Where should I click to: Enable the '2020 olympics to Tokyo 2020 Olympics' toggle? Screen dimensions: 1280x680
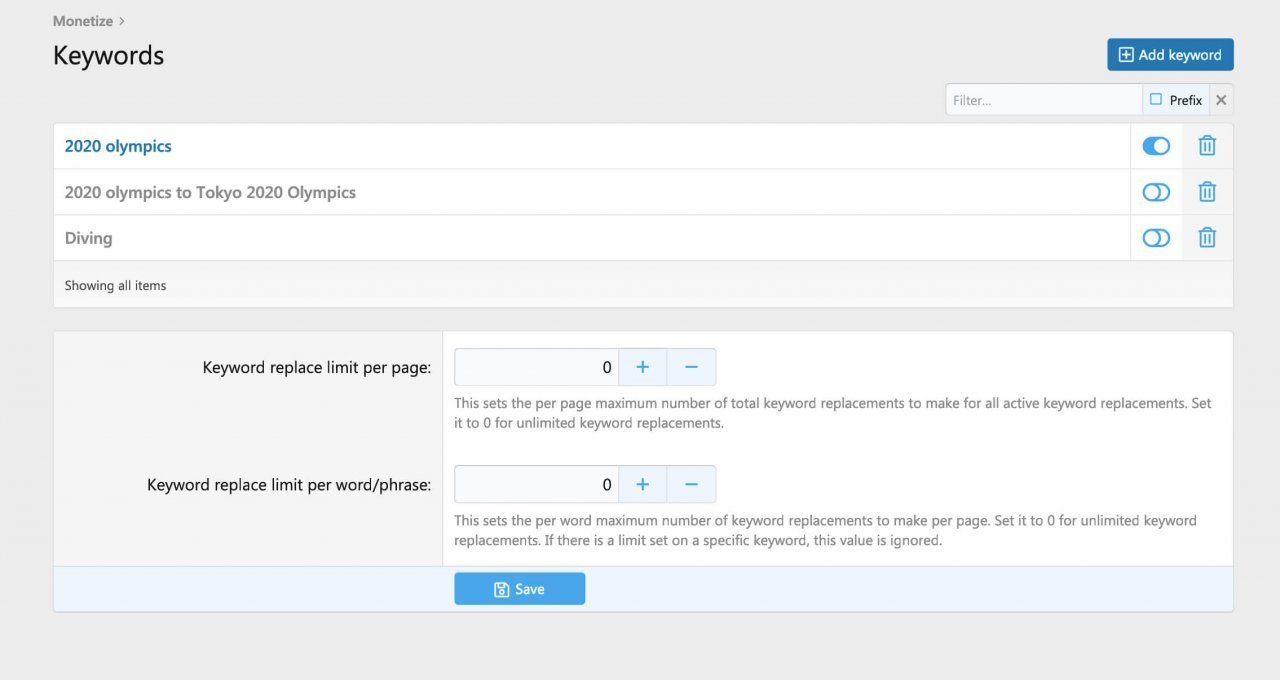pos(1156,192)
